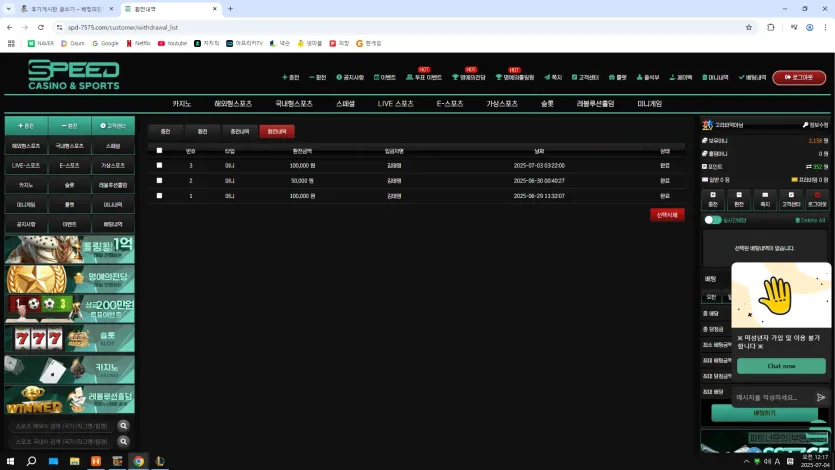Open 베팅내역 with checkmark in top header
Screen dimensions: 835x470
click(x=752, y=77)
